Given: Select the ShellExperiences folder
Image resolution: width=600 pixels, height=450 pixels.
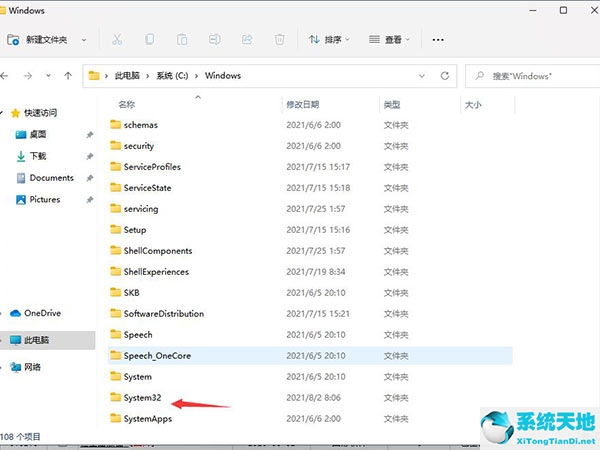Looking at the screenshot, I should (x=156, y=272).
